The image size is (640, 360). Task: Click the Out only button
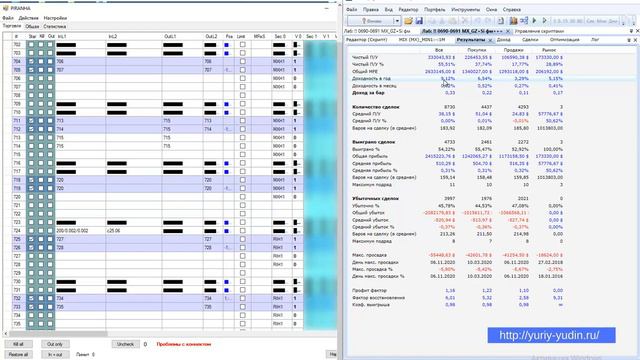click(x=55, y=344)
